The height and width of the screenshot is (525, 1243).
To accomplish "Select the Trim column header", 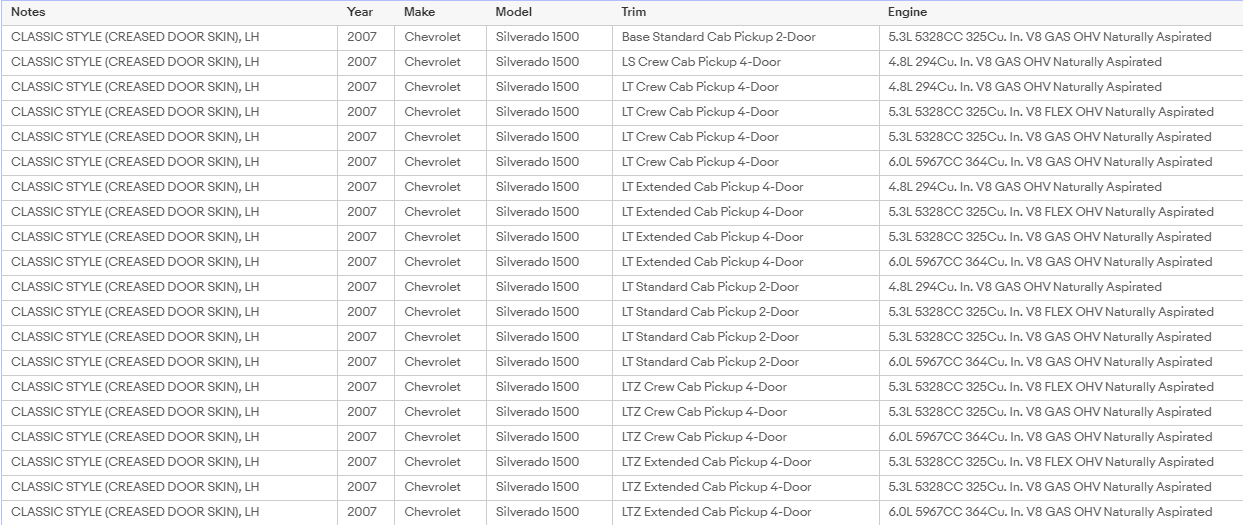I will pyautogui.click(x=634, y=12).
